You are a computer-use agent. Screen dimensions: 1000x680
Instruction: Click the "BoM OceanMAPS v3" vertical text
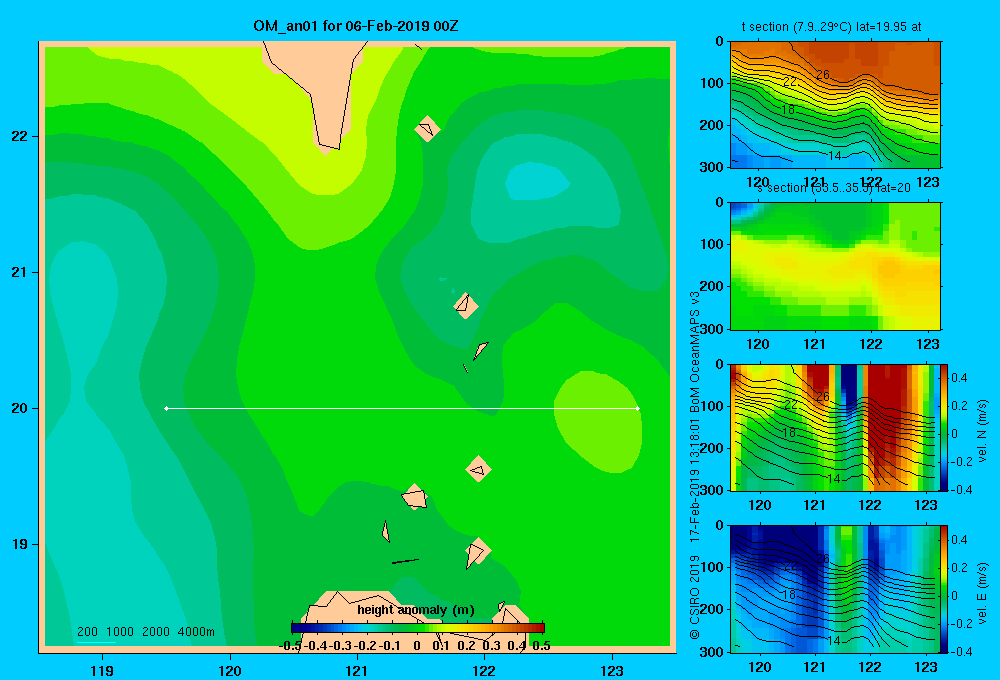[695, 352]
